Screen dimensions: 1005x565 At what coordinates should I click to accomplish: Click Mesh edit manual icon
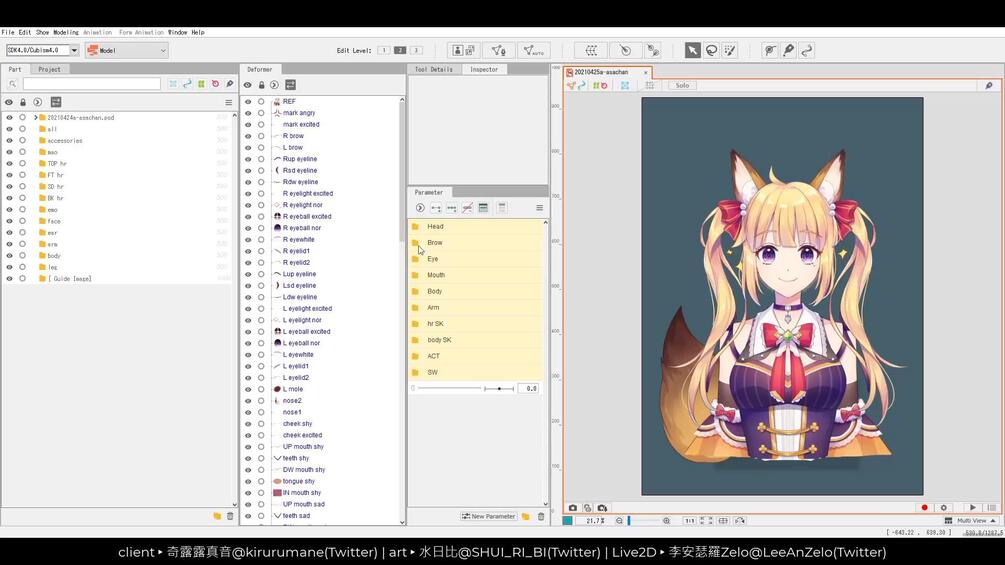pyautogui.click(x=499, y=50)
